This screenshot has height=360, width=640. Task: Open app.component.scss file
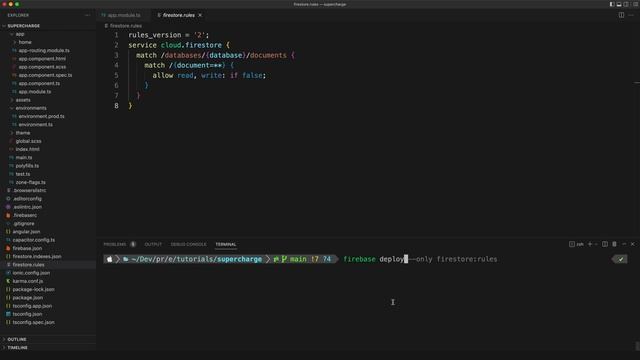point(42,67)
